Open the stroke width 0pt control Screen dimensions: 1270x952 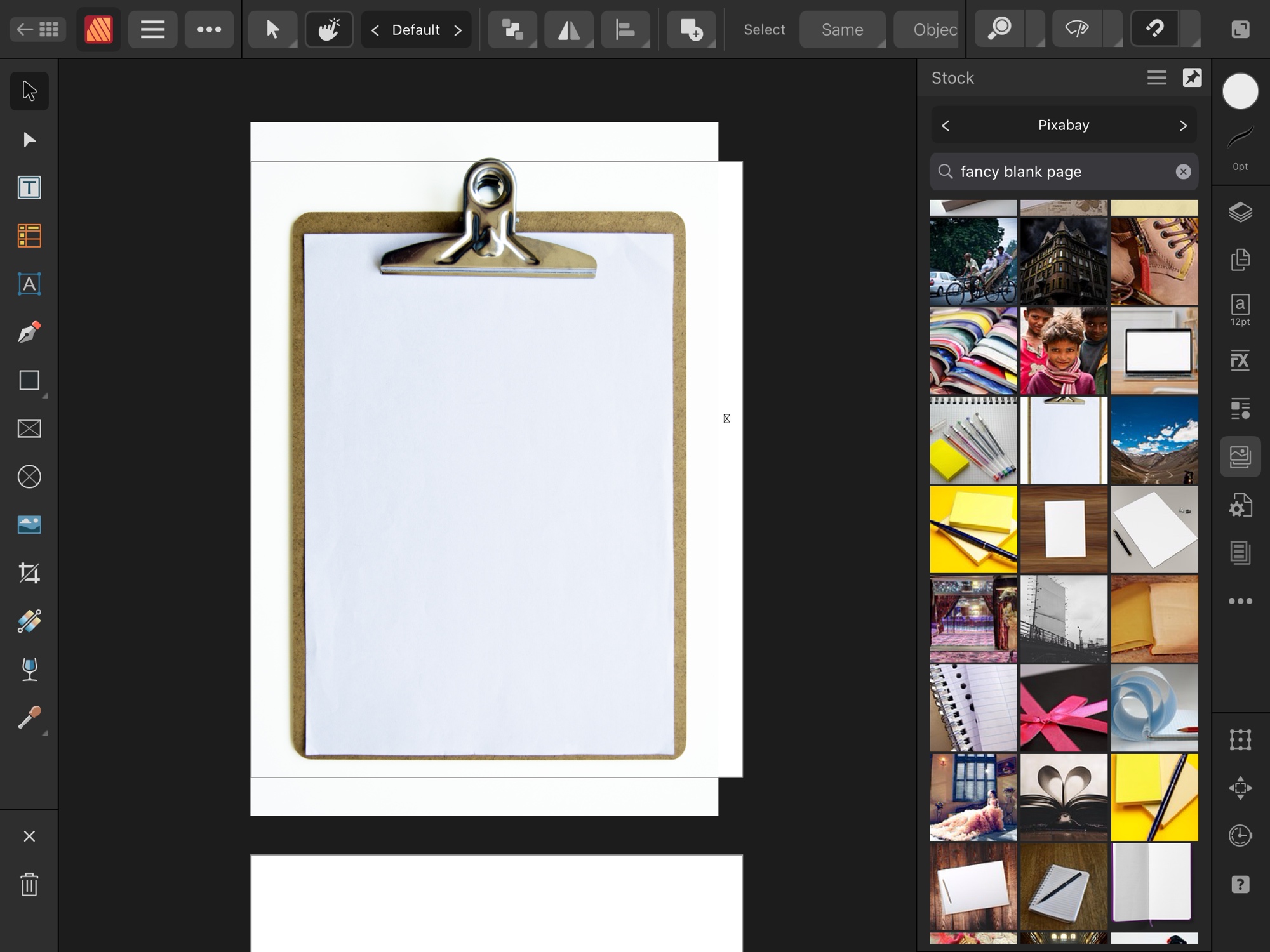coord(1240,148)
